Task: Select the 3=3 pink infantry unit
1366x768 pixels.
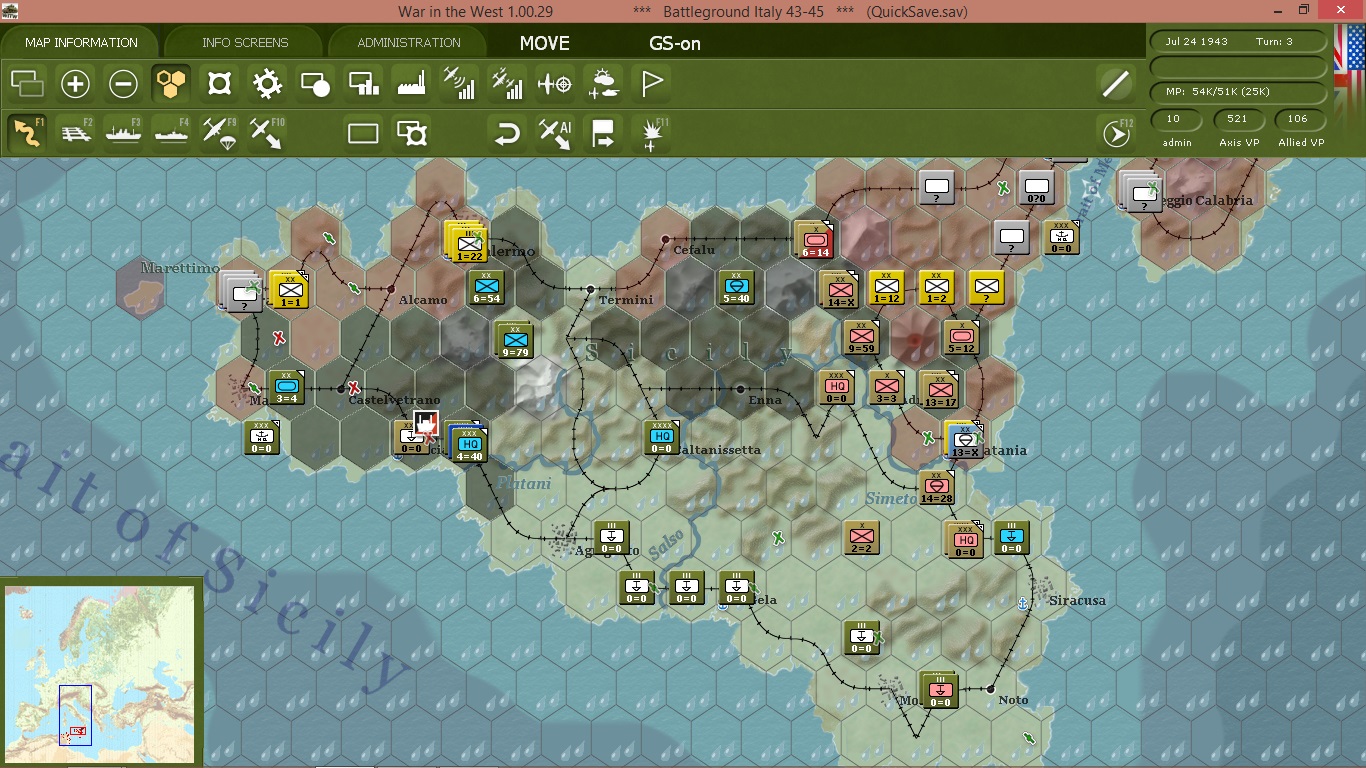Action: (x=887, y=388)
